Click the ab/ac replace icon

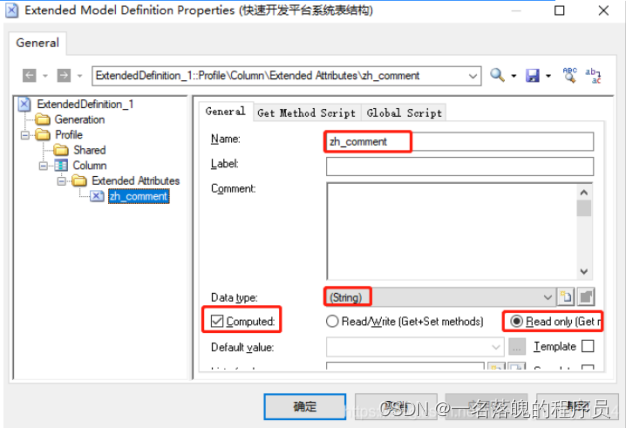point(593,75)
